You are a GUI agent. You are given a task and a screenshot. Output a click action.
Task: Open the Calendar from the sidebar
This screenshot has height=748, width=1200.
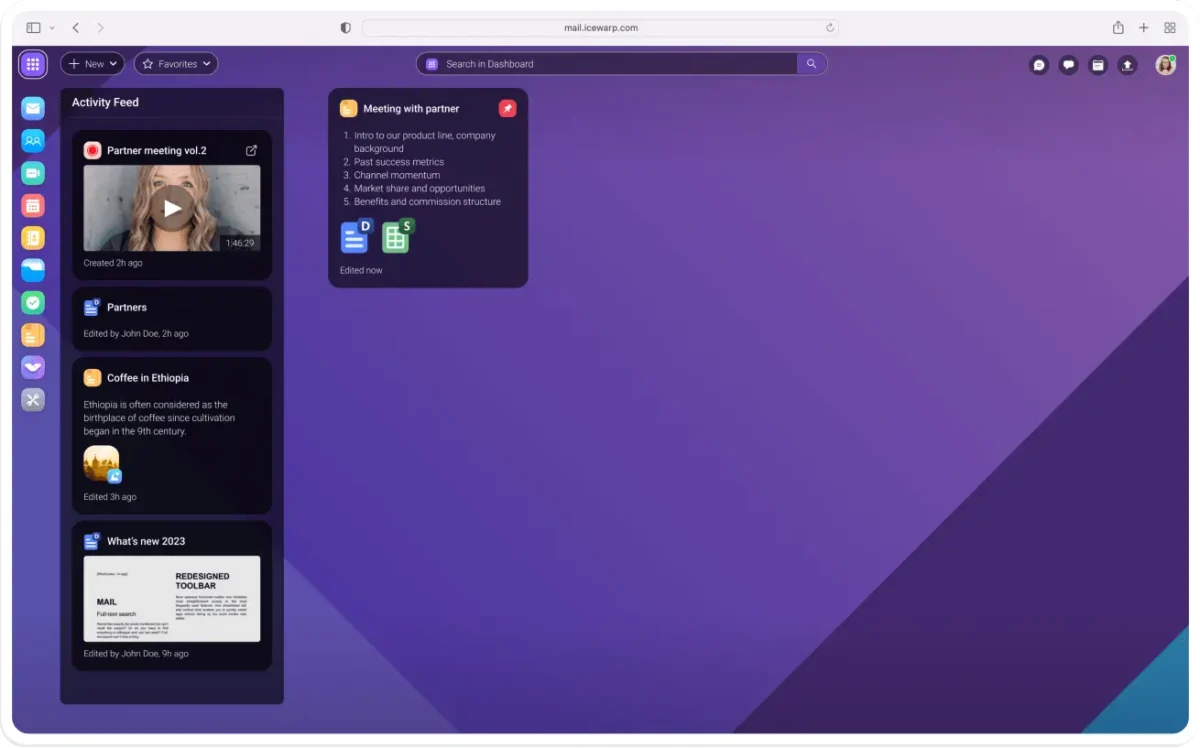coord(33,206)
